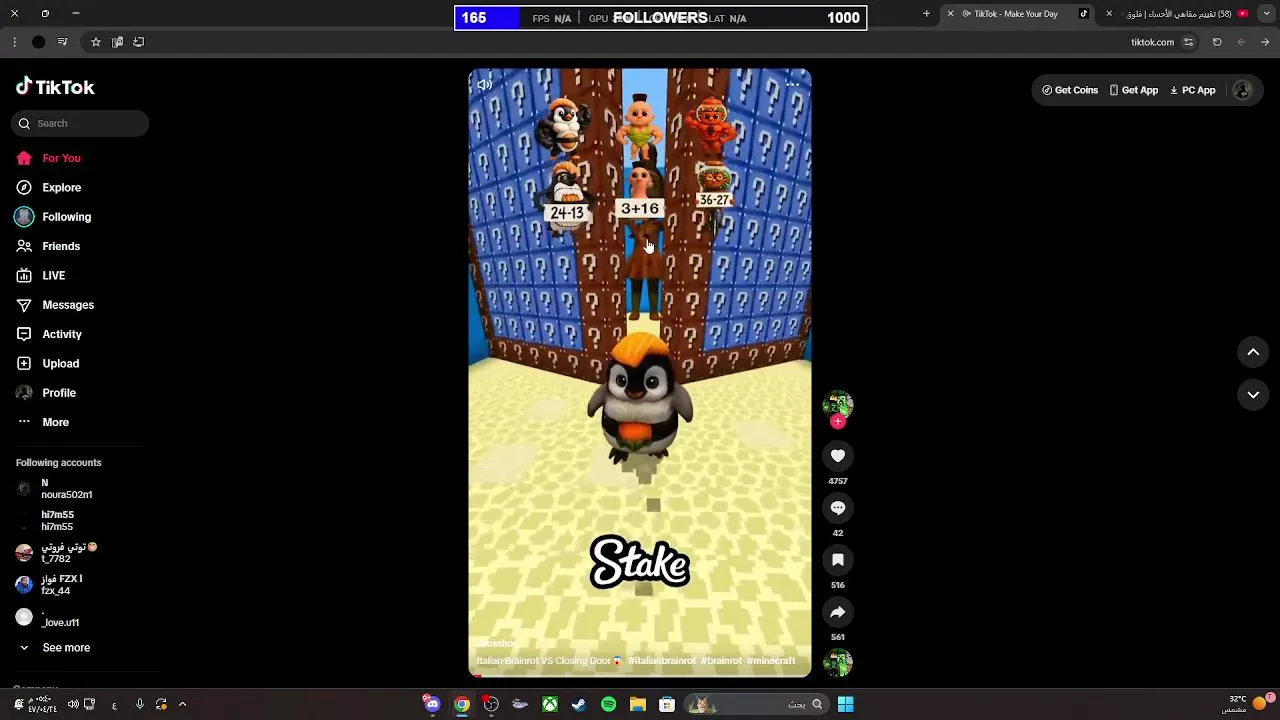Bookmark the video to favorites
1280x720 pixels.
(x=838, y=560)
